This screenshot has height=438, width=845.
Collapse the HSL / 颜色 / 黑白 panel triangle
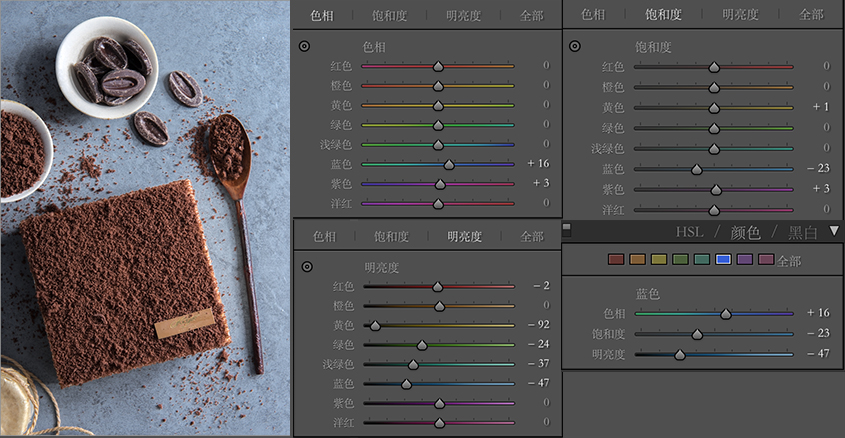click(x=834, y=231)
